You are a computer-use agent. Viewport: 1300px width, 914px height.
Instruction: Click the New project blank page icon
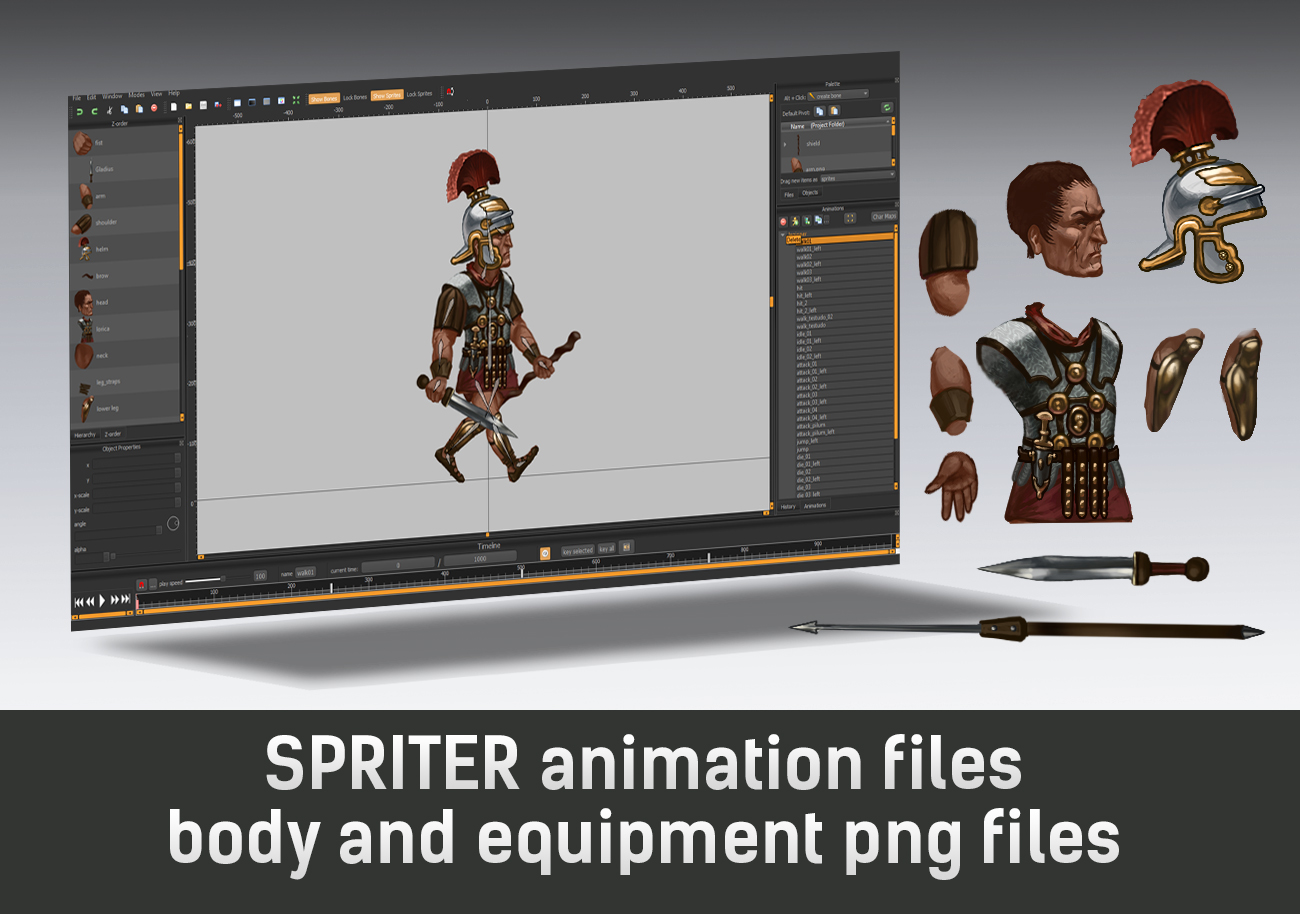tap(174, 106)
